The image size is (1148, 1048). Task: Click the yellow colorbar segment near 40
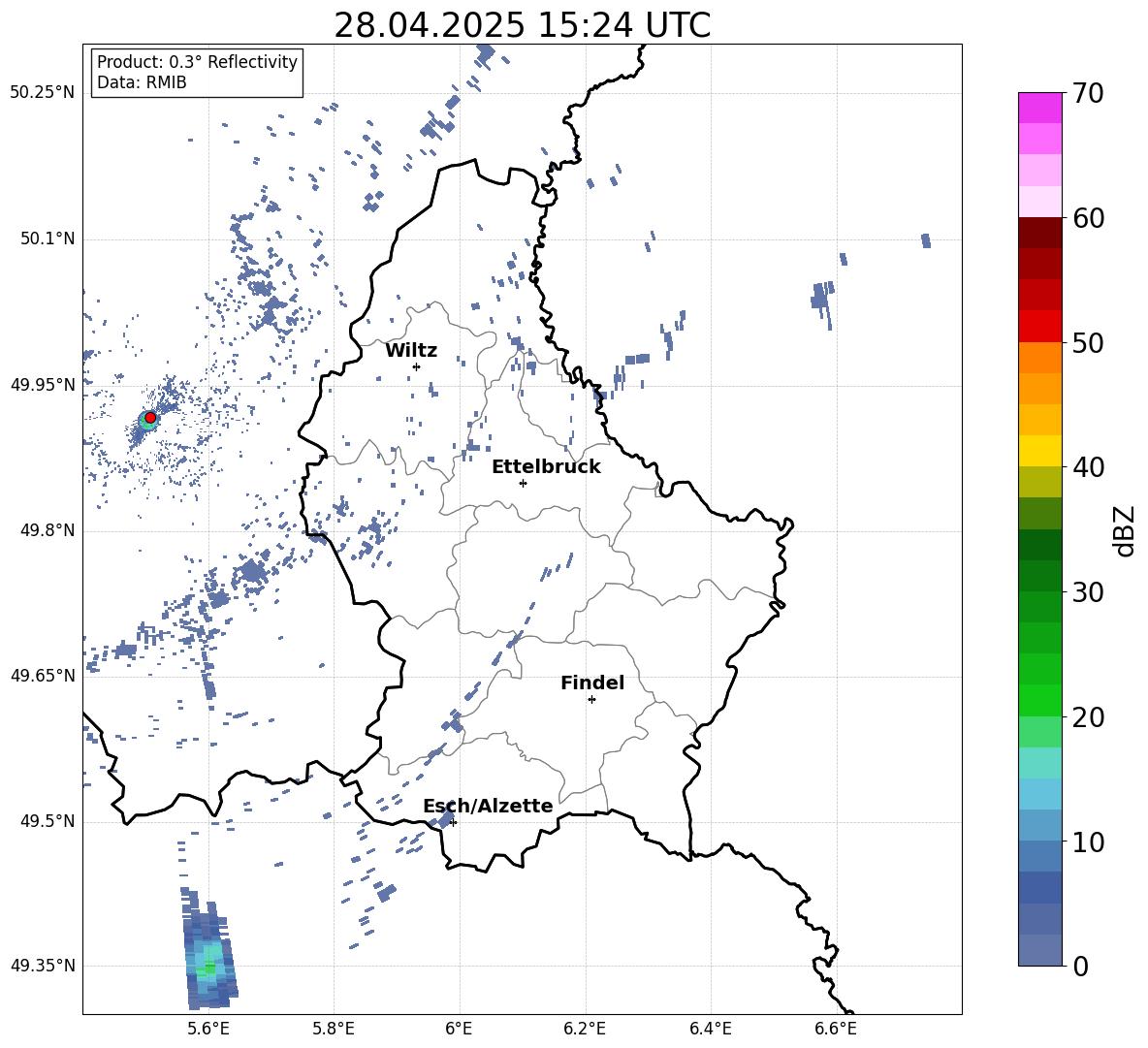pyautogui.click(x=1039, y=452)
